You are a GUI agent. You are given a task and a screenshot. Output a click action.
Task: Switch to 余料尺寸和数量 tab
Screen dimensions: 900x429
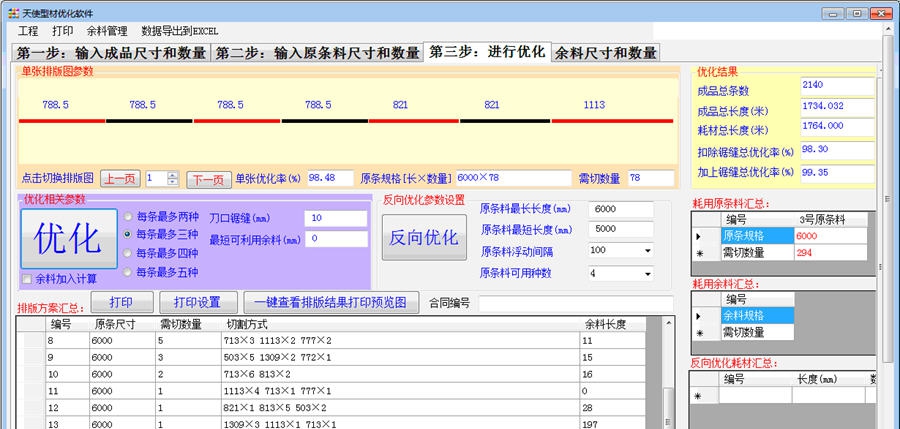(606, 53)
